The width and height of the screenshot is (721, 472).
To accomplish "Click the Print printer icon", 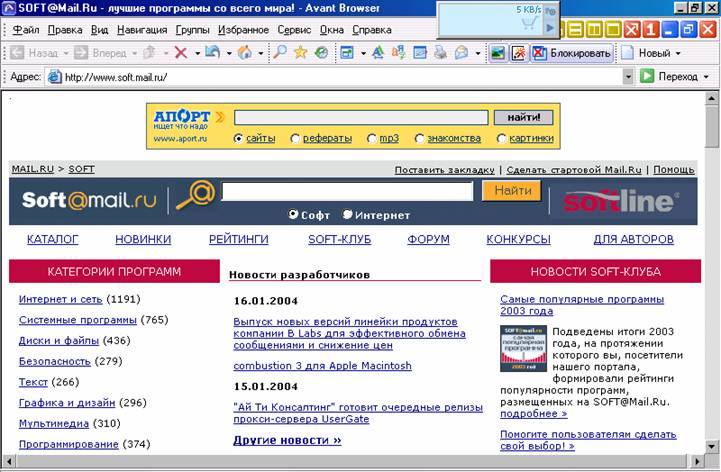I will (x=441, y=52).
